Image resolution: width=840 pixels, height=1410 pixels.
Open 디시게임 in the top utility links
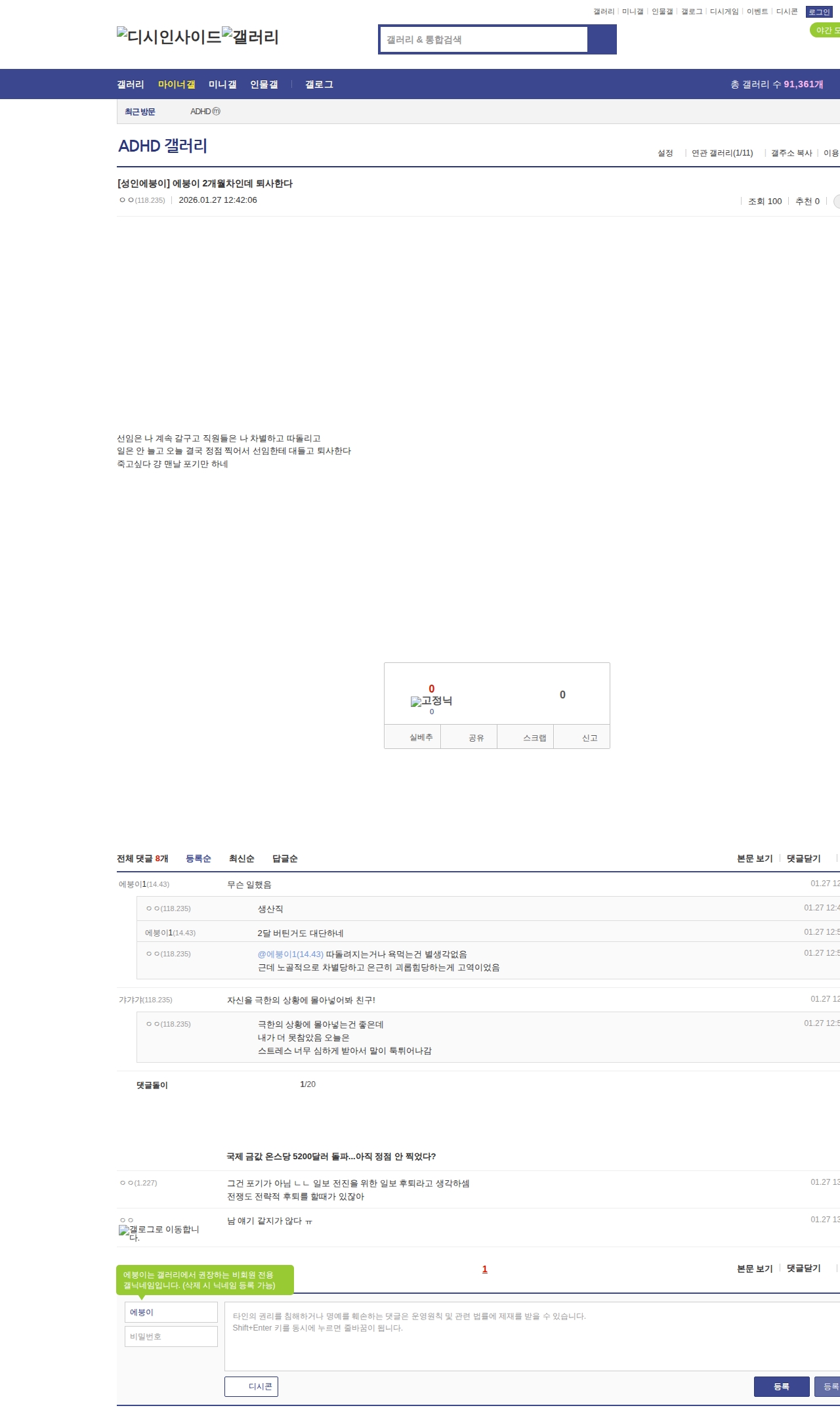[724, 12]
